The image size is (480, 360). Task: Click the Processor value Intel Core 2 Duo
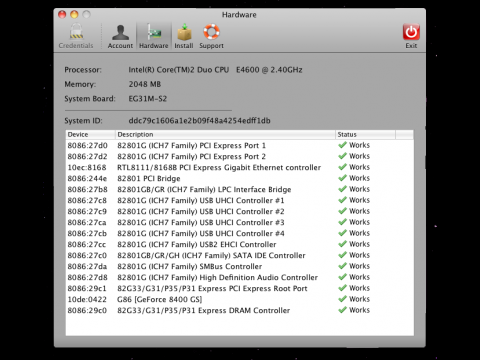(215, 70)
